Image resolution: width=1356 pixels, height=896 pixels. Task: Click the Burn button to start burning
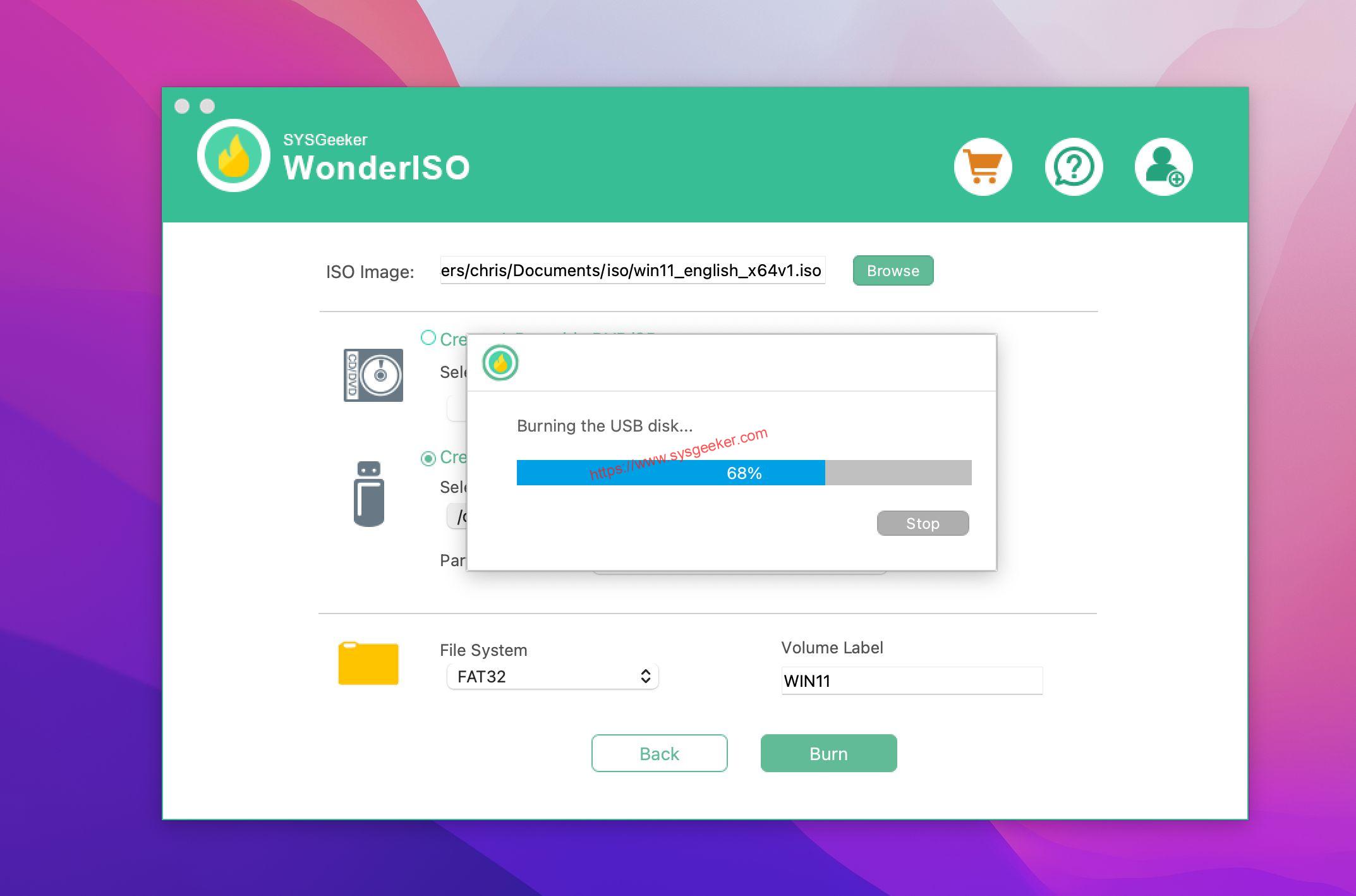[x=828, y=753]
